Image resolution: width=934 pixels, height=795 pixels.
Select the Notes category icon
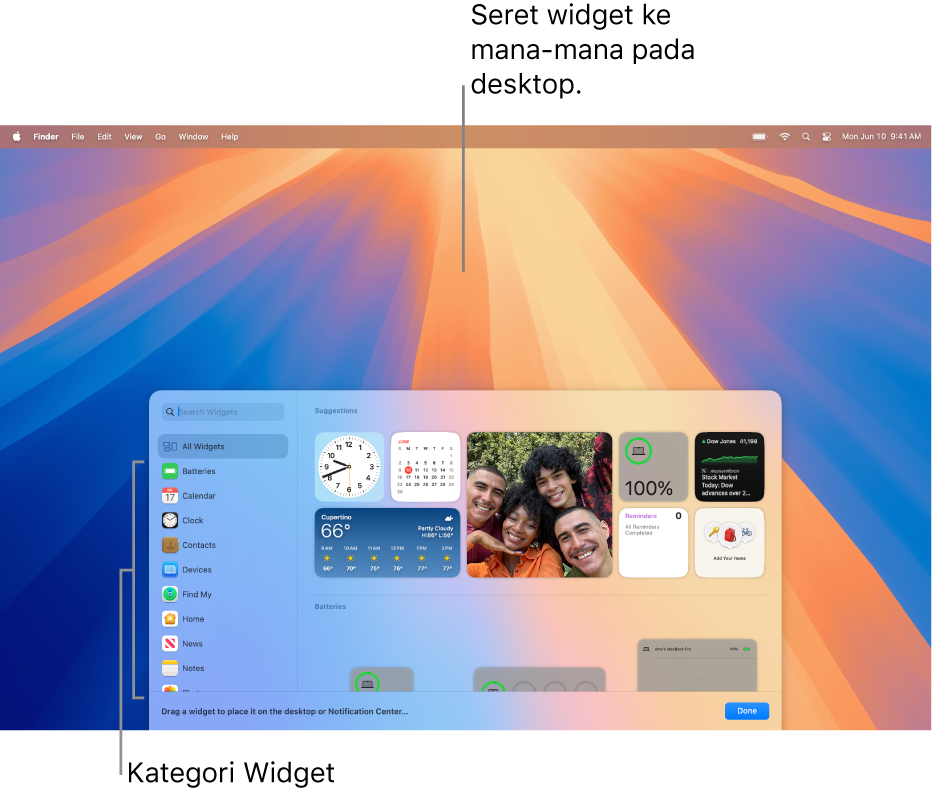pos(170,669)
